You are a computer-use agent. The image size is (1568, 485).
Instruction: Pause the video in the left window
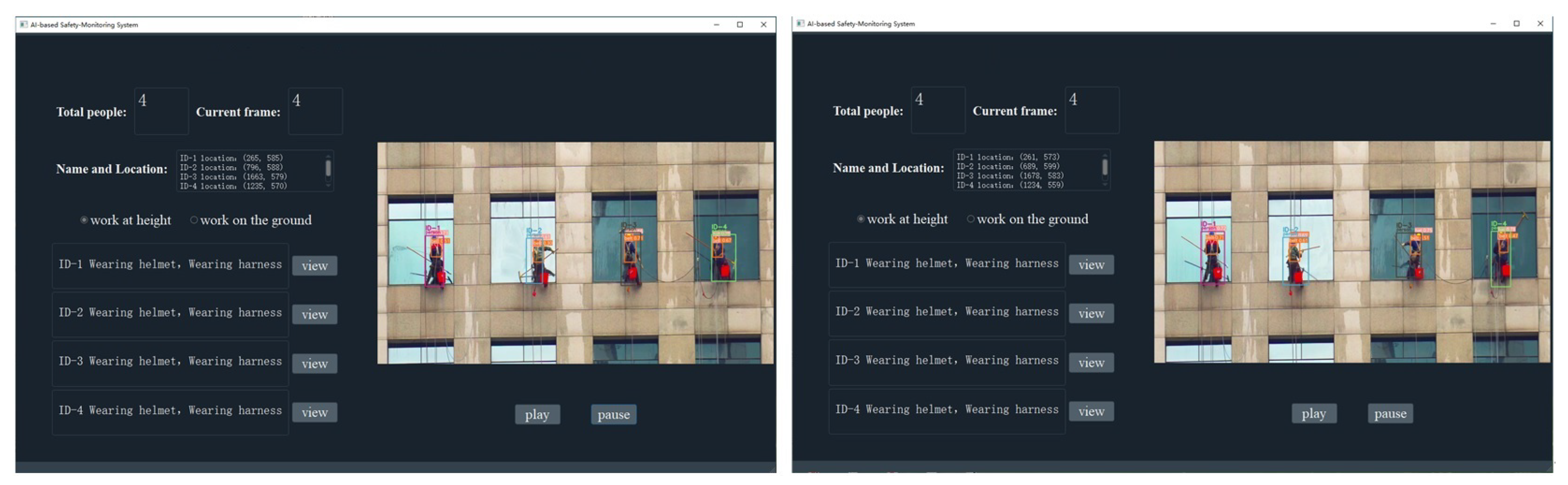point(613,414)
